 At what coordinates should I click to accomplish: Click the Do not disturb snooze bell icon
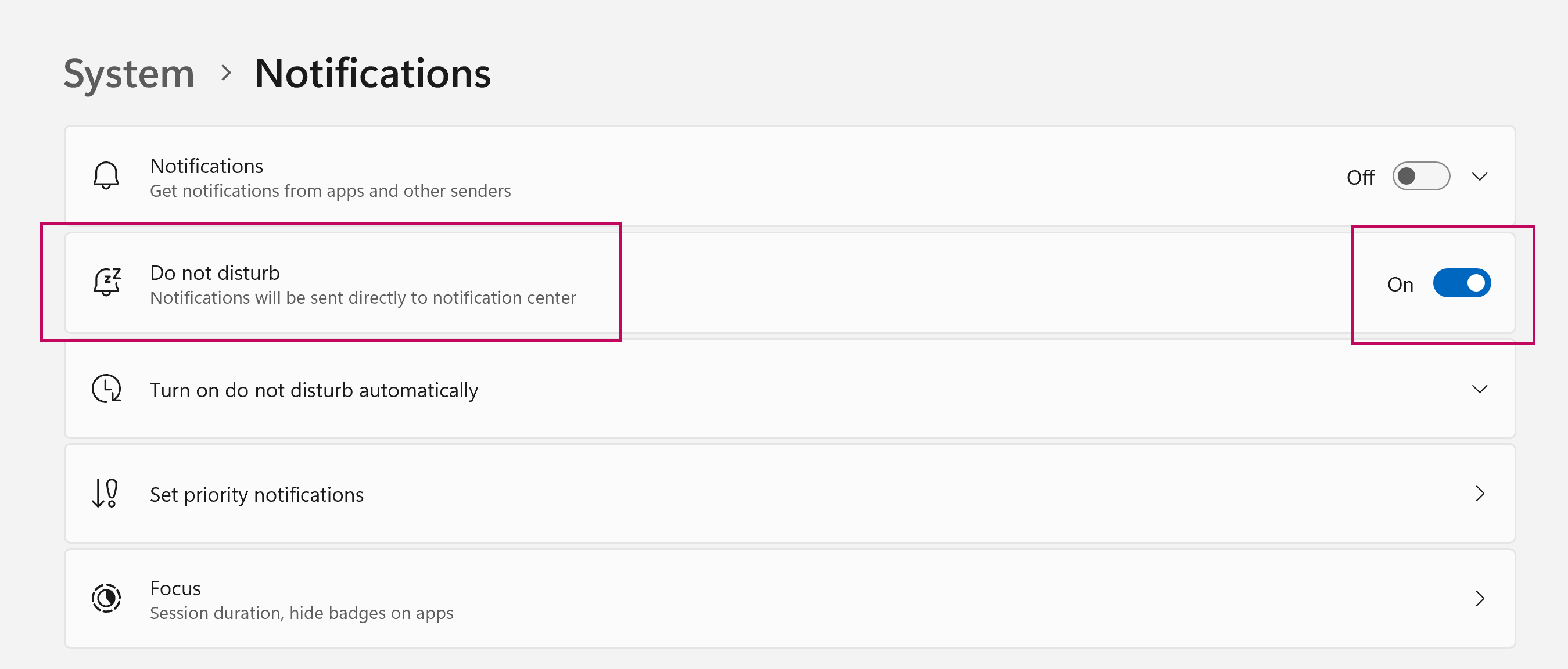(107, 282)
